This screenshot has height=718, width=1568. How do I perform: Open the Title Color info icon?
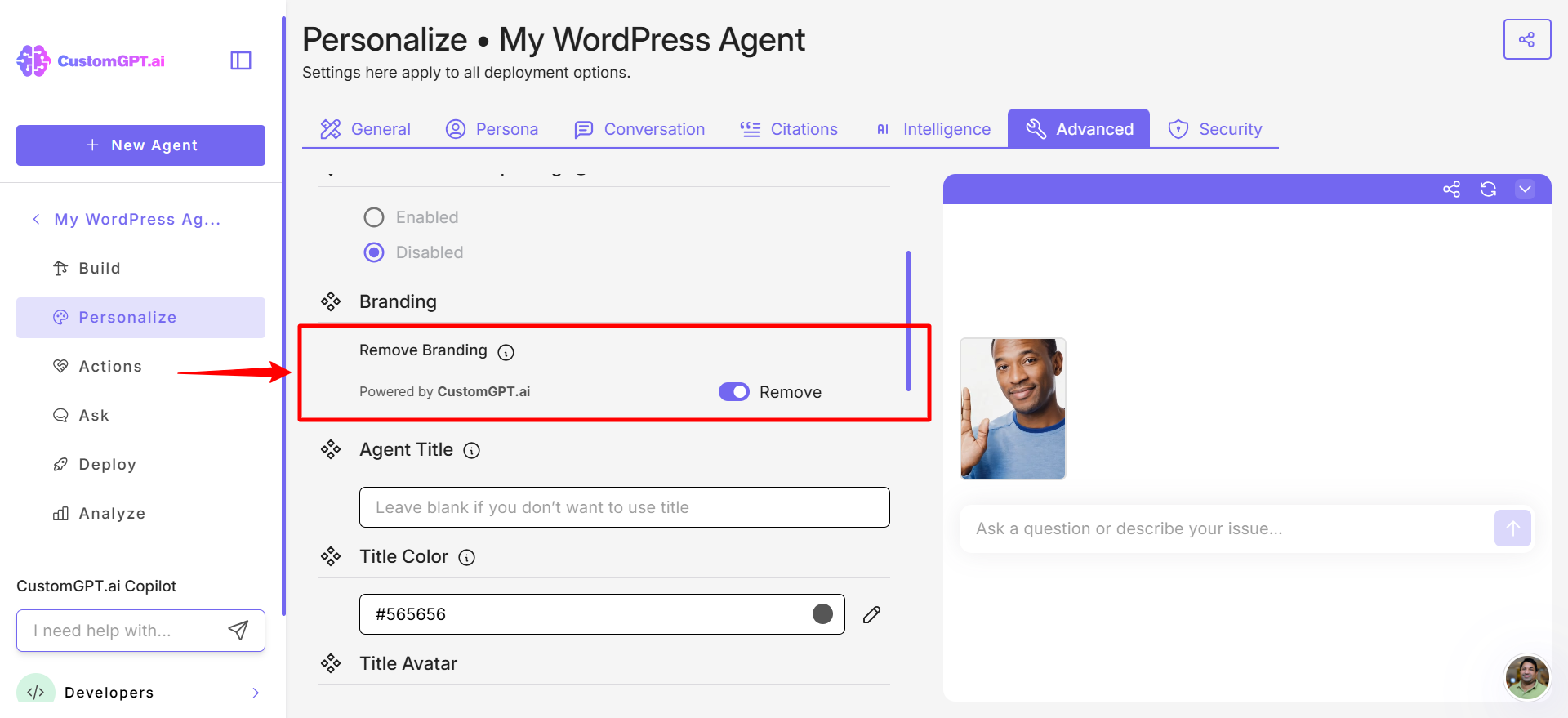467,558
